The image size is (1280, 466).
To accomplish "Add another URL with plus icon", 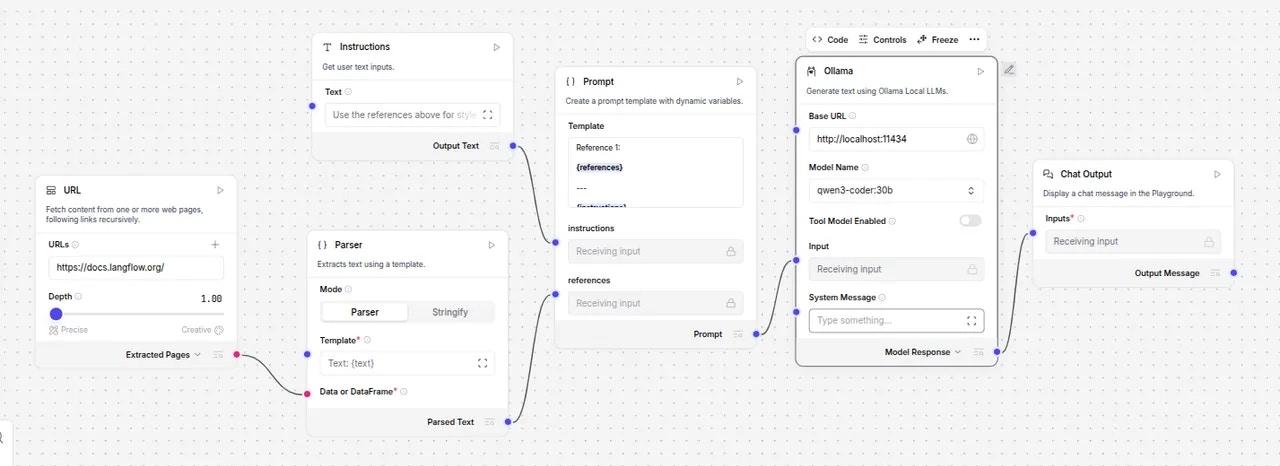I will (215, 244).
